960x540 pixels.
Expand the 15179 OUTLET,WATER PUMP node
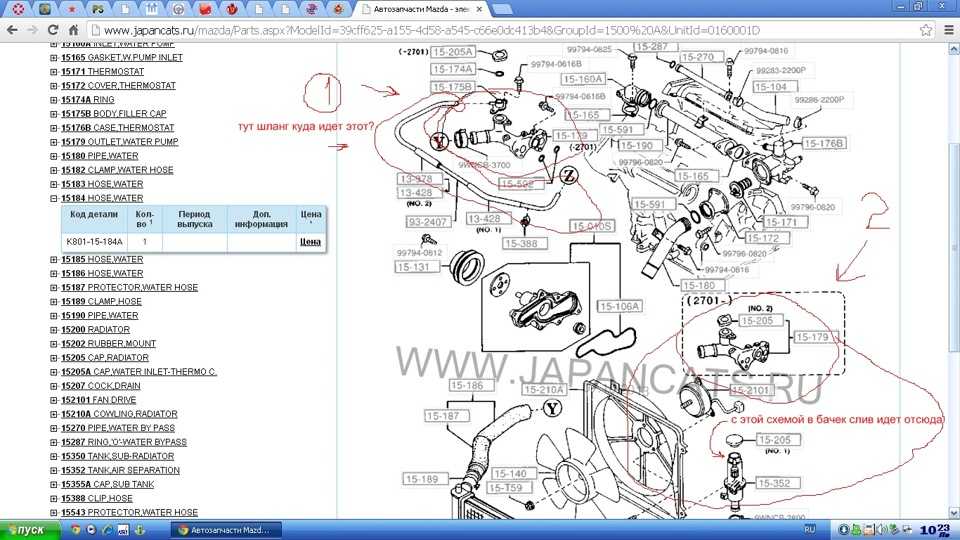[54, 142]
